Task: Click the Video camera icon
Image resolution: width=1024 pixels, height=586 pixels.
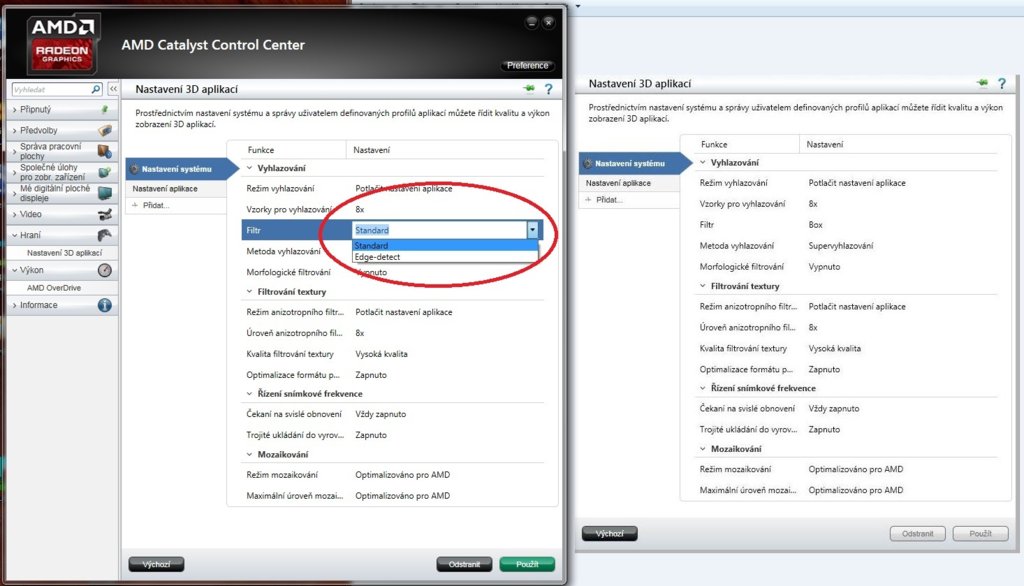Action: pyautogui.click(x=104, y=214)
